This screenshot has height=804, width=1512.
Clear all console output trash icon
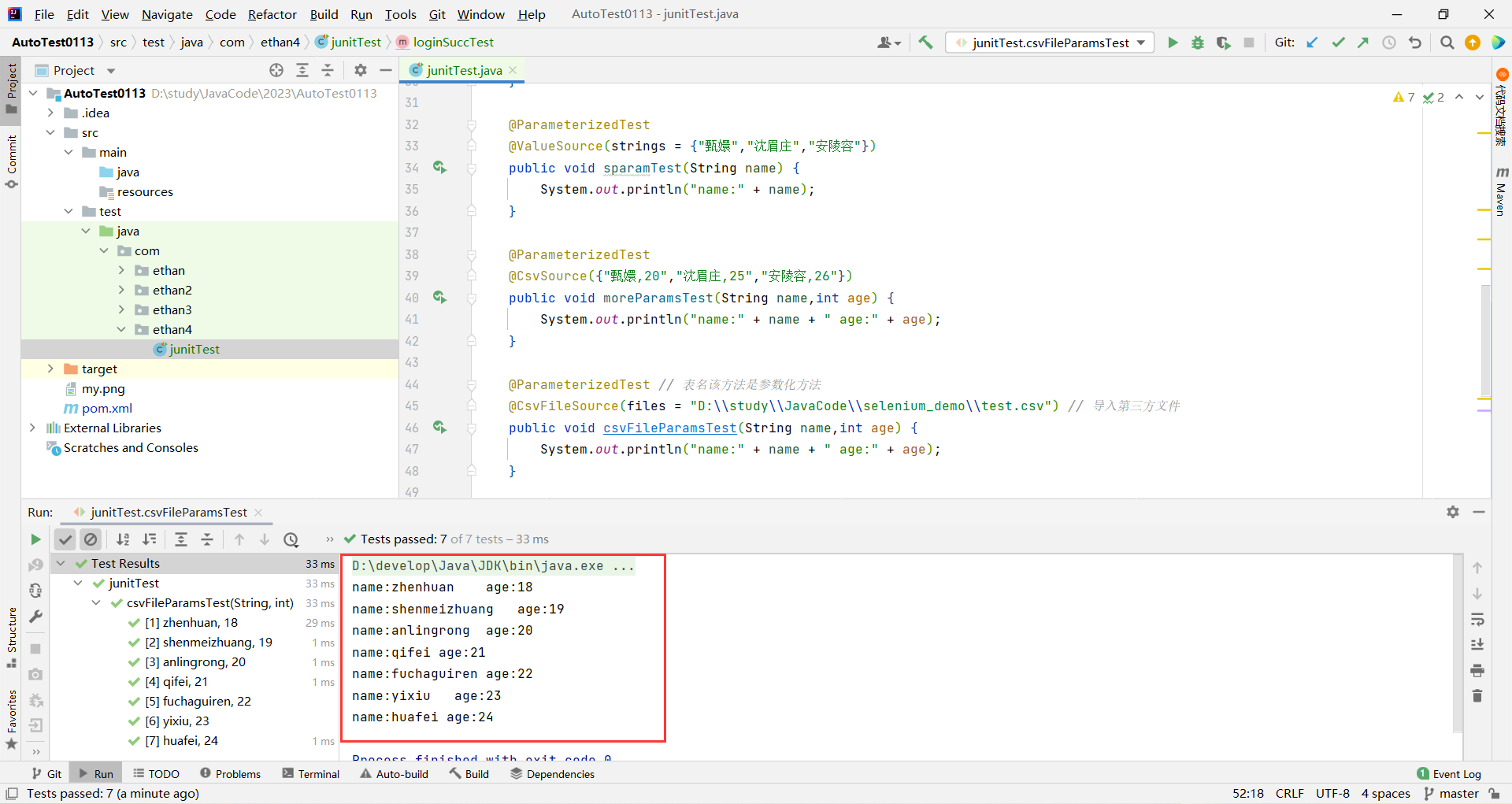point(1477,696)
